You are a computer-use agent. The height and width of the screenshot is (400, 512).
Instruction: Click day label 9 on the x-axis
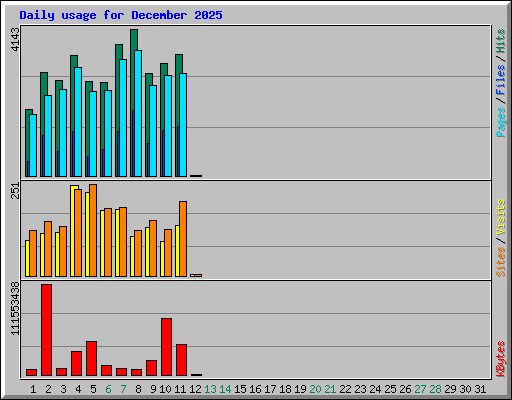(x=153, y=389)
